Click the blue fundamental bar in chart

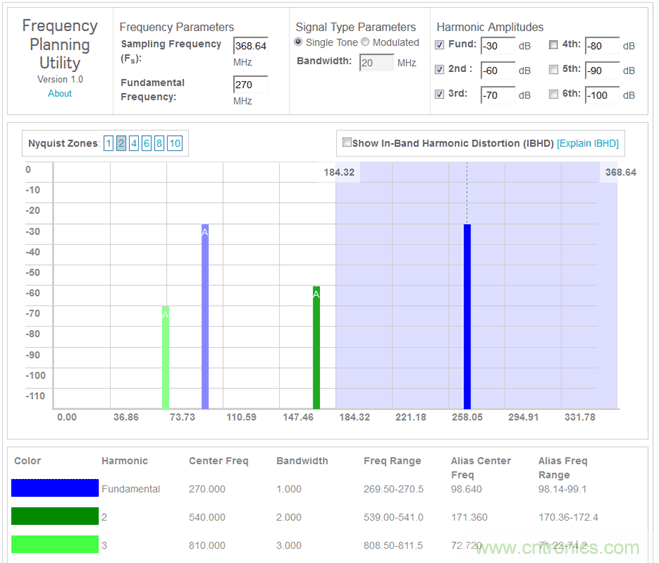coord(467,315)
